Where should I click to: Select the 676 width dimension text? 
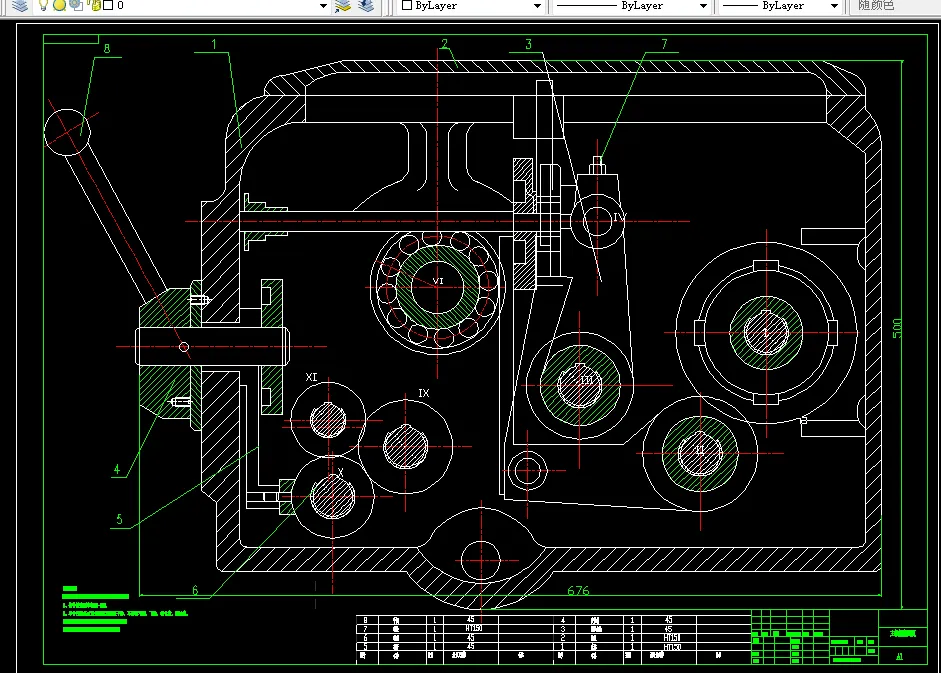click(x=579, y=591)
